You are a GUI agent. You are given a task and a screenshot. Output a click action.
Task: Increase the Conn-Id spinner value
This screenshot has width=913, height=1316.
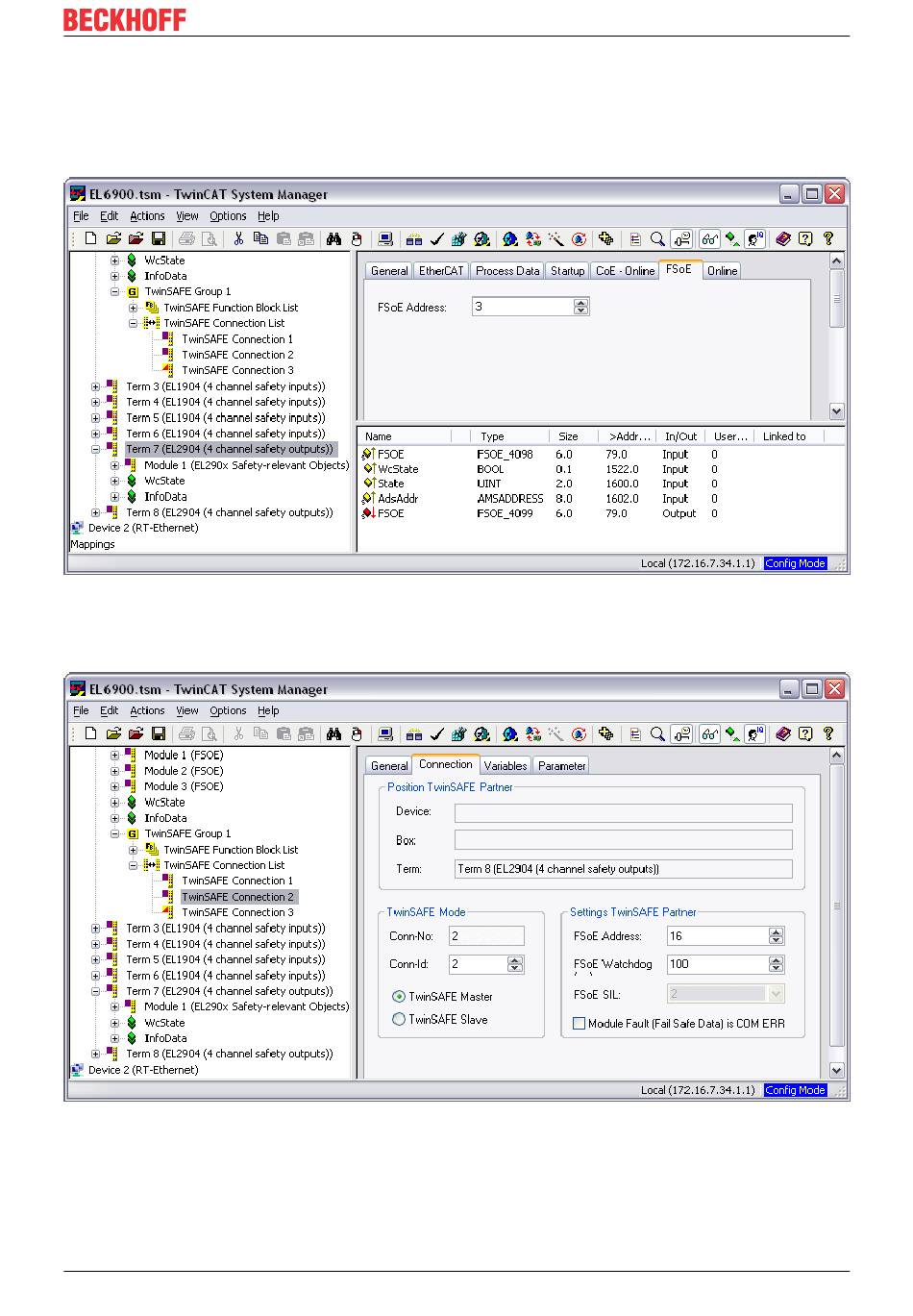click(x=515, y=959)
